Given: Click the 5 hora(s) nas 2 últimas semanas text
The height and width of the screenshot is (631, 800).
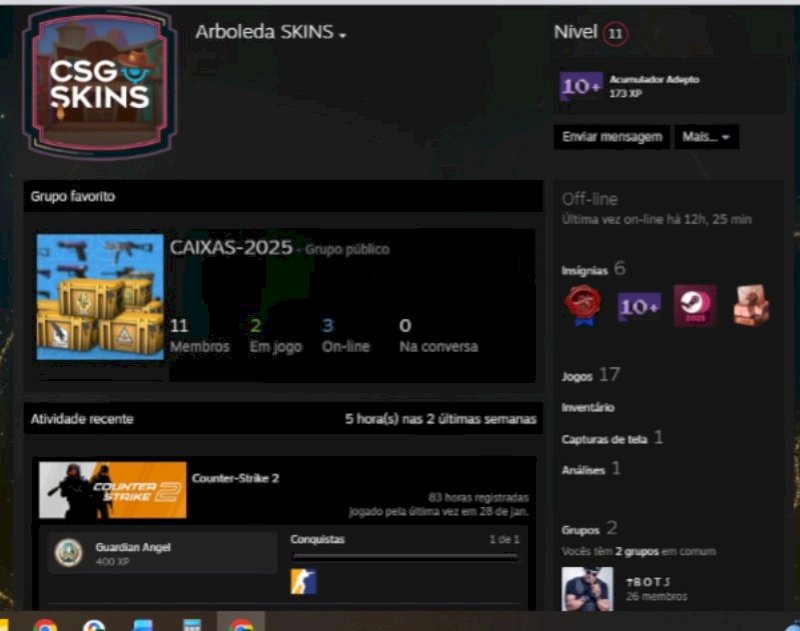Looking at the screenshot, I should (441, 419).
